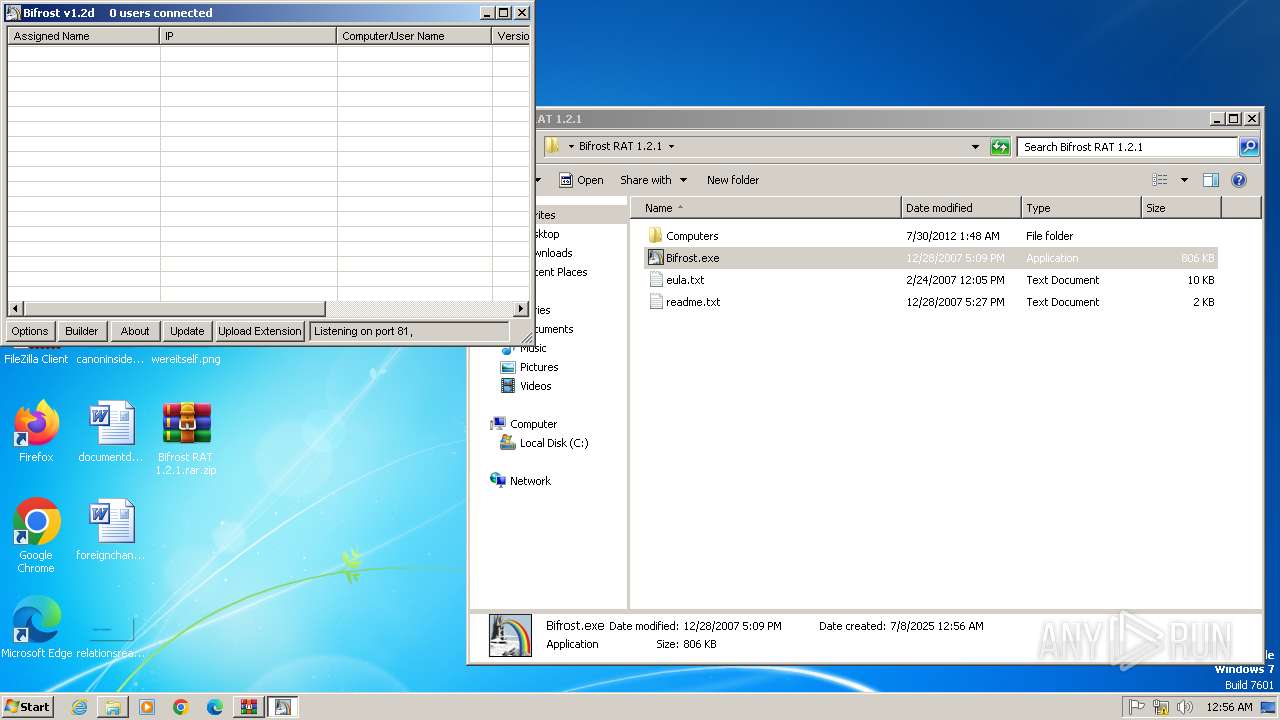Select the eula.txt file icon
The image size is (1280, 720).
[655, 280]
